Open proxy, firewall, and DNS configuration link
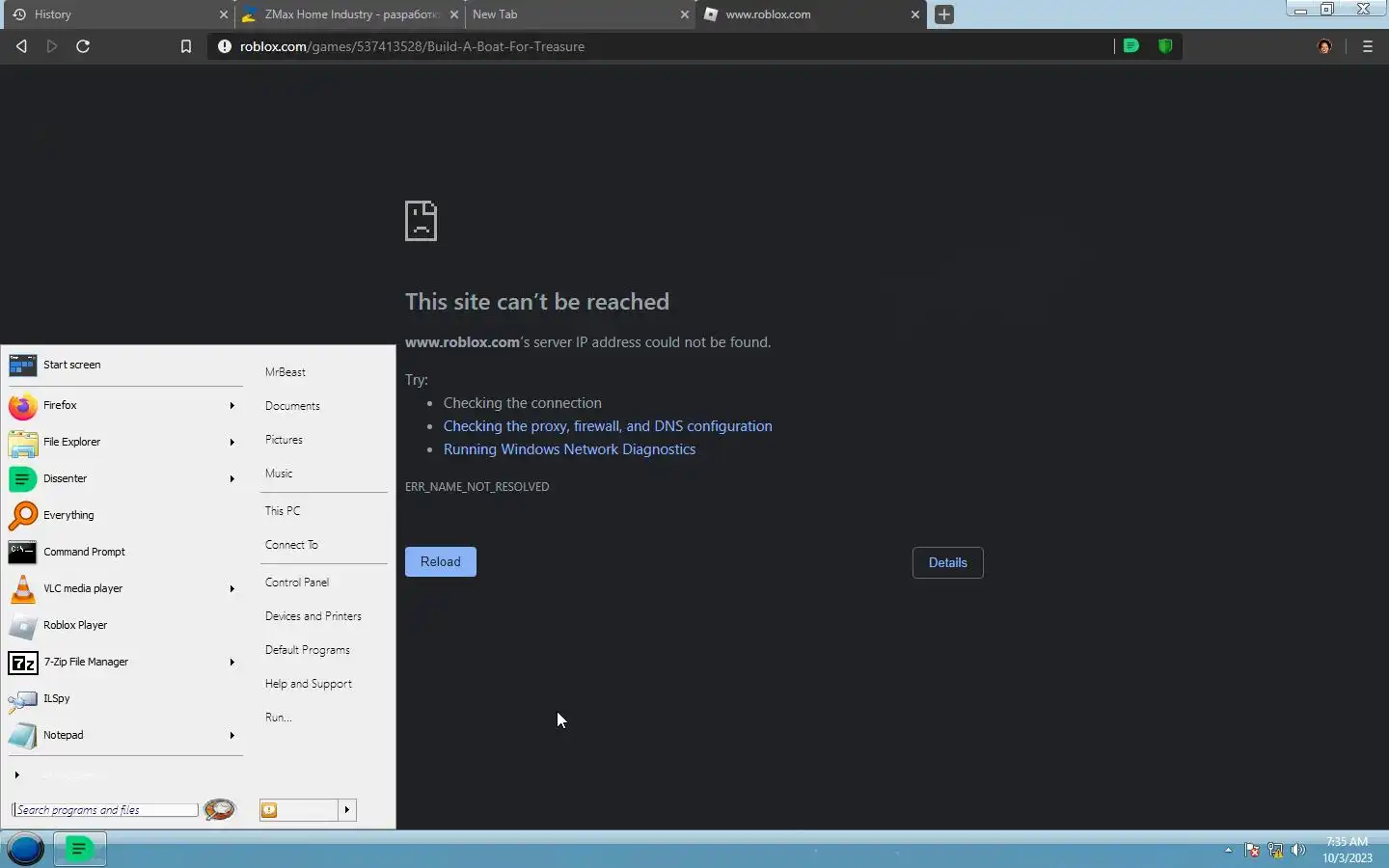This screenshot has width=1389, height=868. pyautogui.click(x=608, y=426)
